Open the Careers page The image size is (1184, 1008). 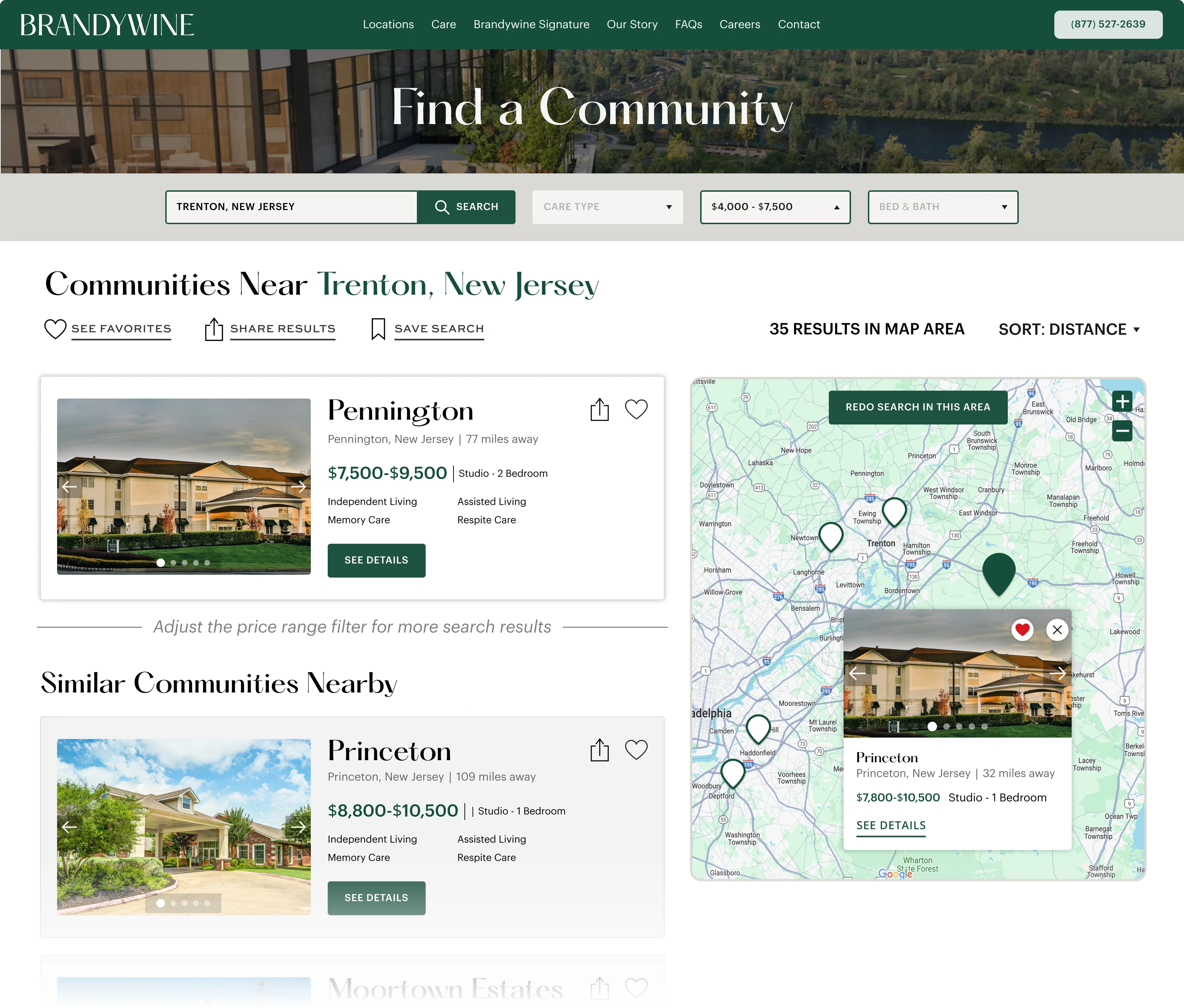pos(740,25)
